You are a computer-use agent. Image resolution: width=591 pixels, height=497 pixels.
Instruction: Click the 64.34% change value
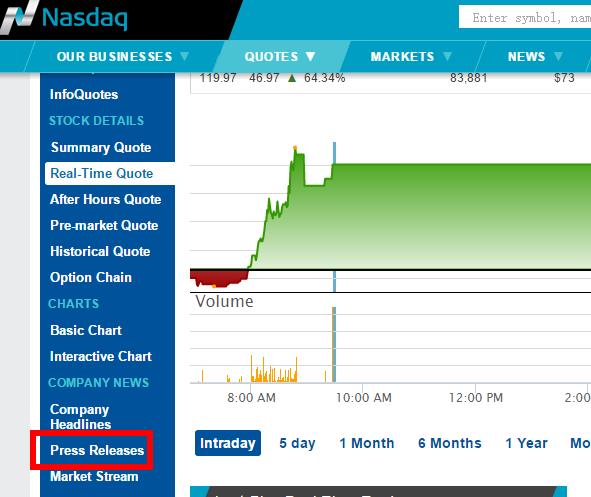click(325, 78)
